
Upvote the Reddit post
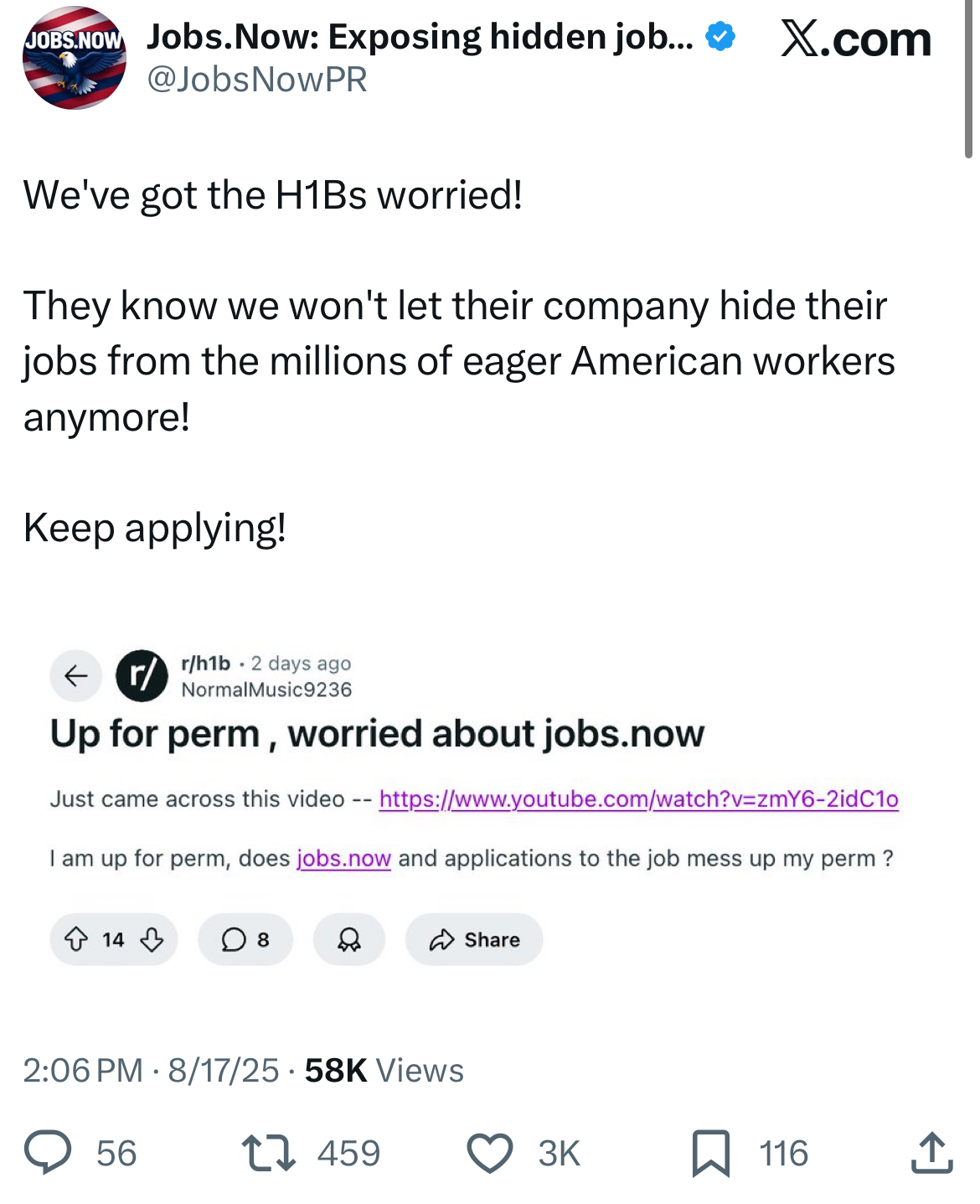76,940
